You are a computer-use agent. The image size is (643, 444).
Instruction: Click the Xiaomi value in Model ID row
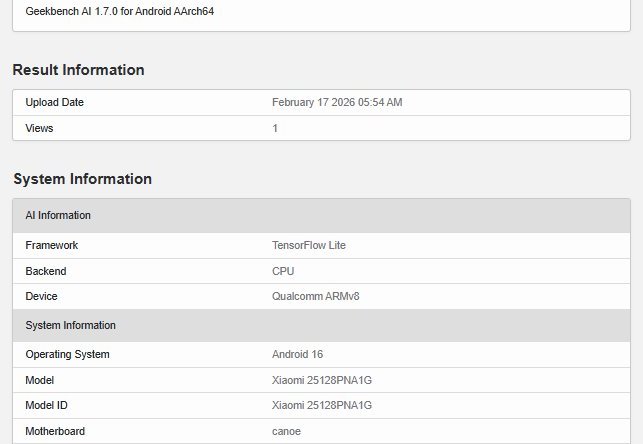coord(322,405)
